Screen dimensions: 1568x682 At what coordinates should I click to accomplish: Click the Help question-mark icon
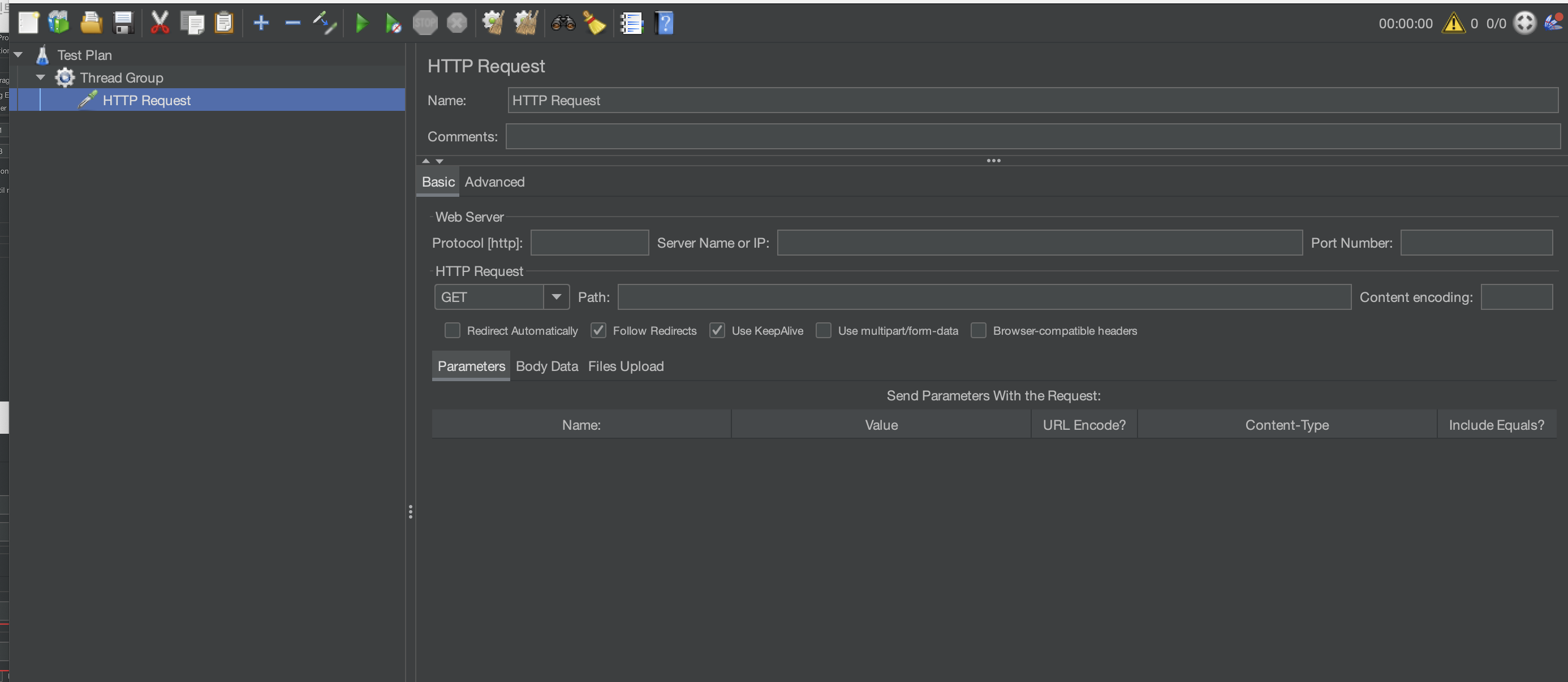point(664,23)
